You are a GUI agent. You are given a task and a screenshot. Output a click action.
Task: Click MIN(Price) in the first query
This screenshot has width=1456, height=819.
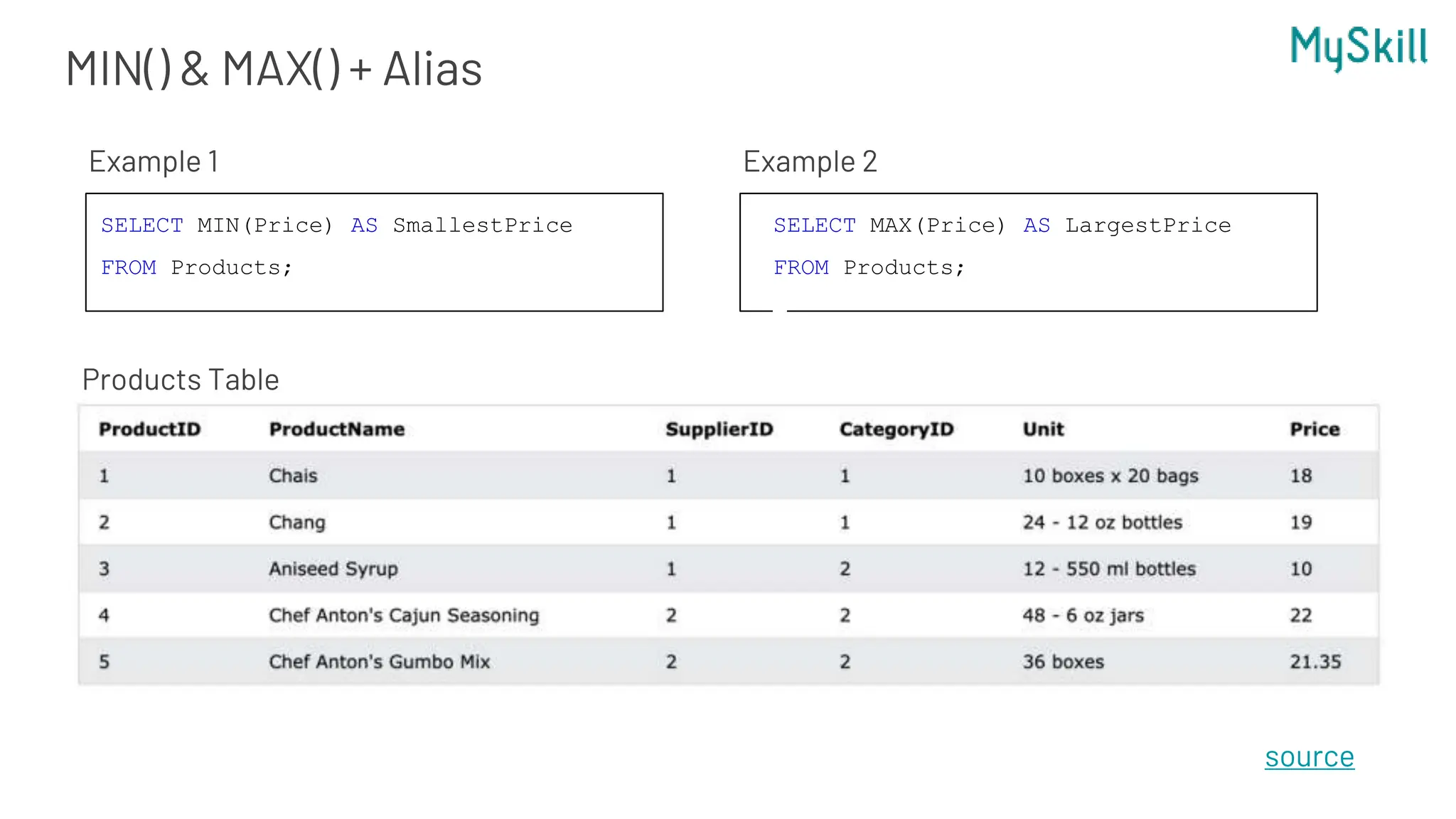click(264, 225)
